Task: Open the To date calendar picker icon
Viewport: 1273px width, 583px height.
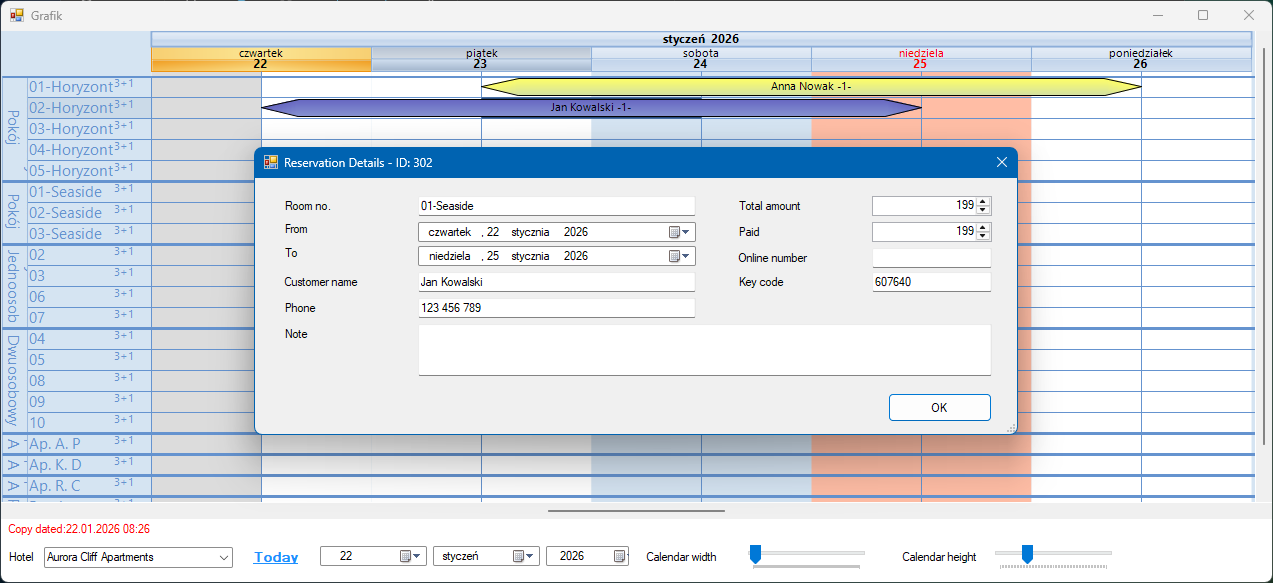Action: tap(675, 256)
